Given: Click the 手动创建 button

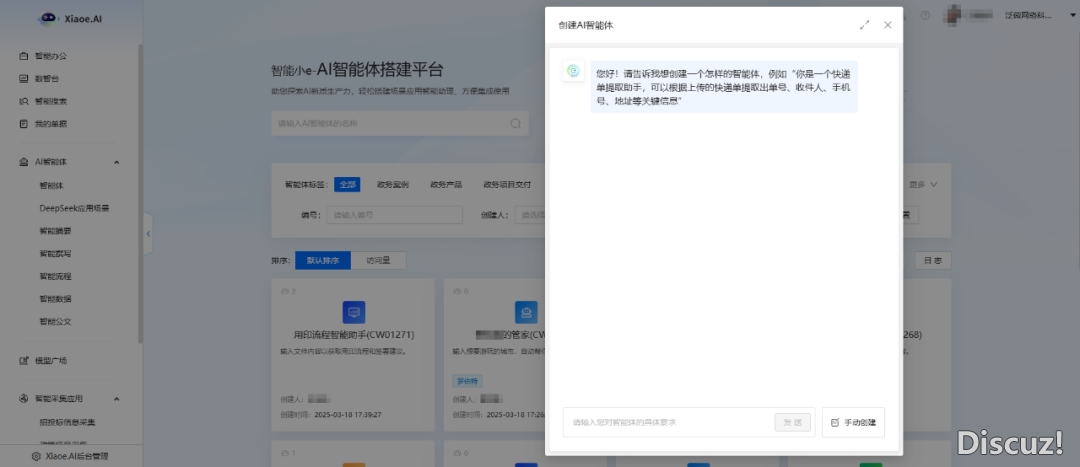Looking at the screenshot, I should [853, 422].
